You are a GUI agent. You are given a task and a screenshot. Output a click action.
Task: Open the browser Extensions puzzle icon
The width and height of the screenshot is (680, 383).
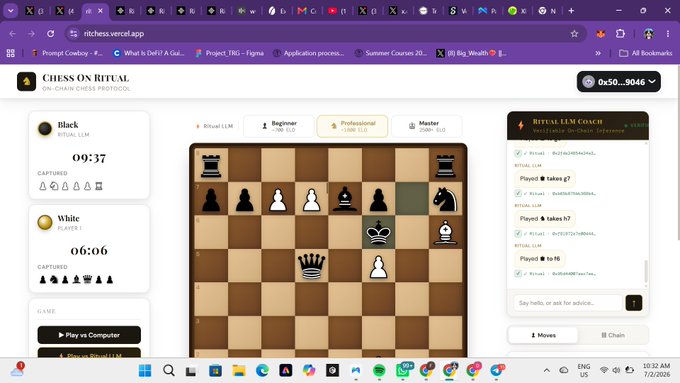621,33
